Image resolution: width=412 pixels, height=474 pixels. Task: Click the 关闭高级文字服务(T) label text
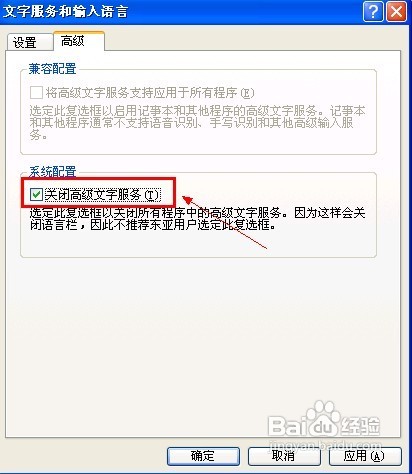click(x=103, y=195)
